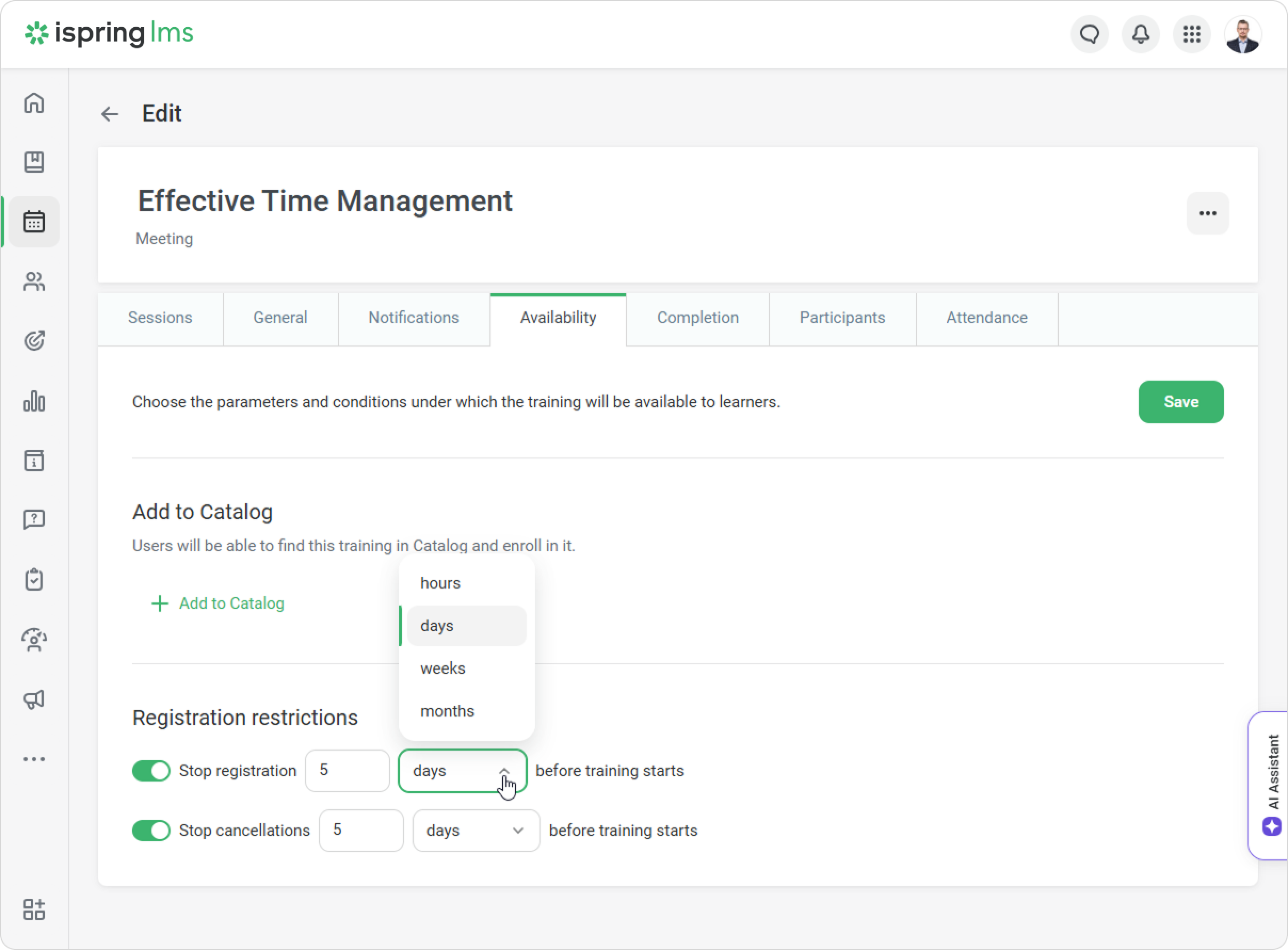
Task: Open the three-dot menu for the training
Action: pyautogui.click(x=1207, y=213)
